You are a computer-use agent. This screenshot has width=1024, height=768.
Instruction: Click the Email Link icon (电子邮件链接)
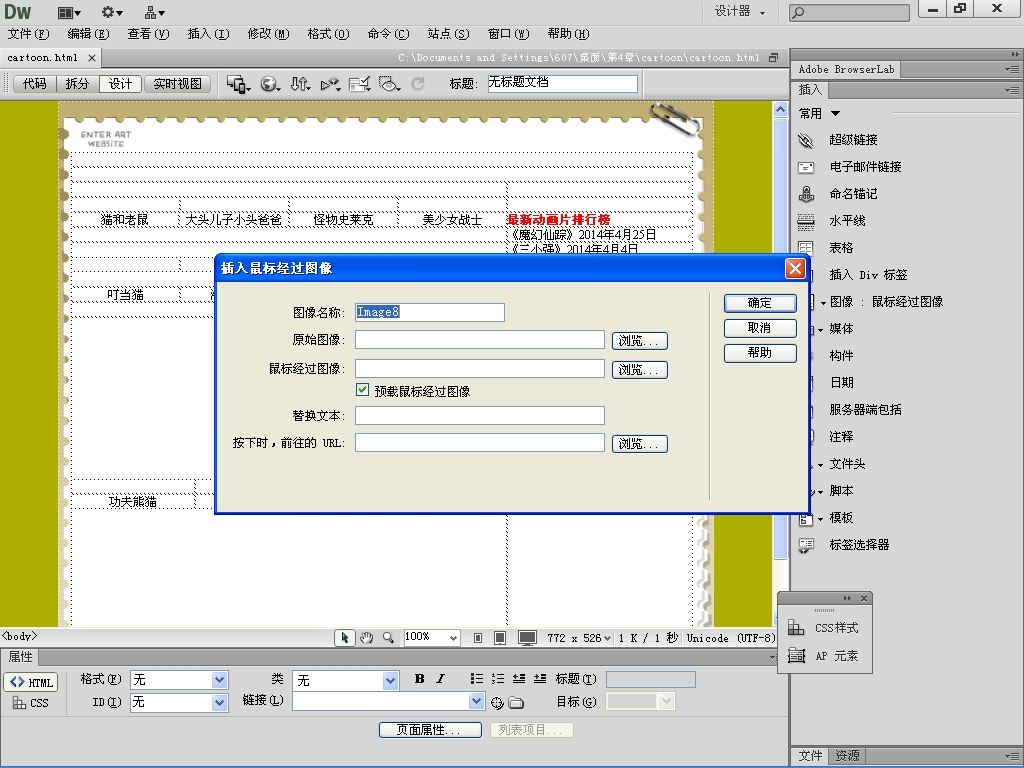[x=806, y=167]
